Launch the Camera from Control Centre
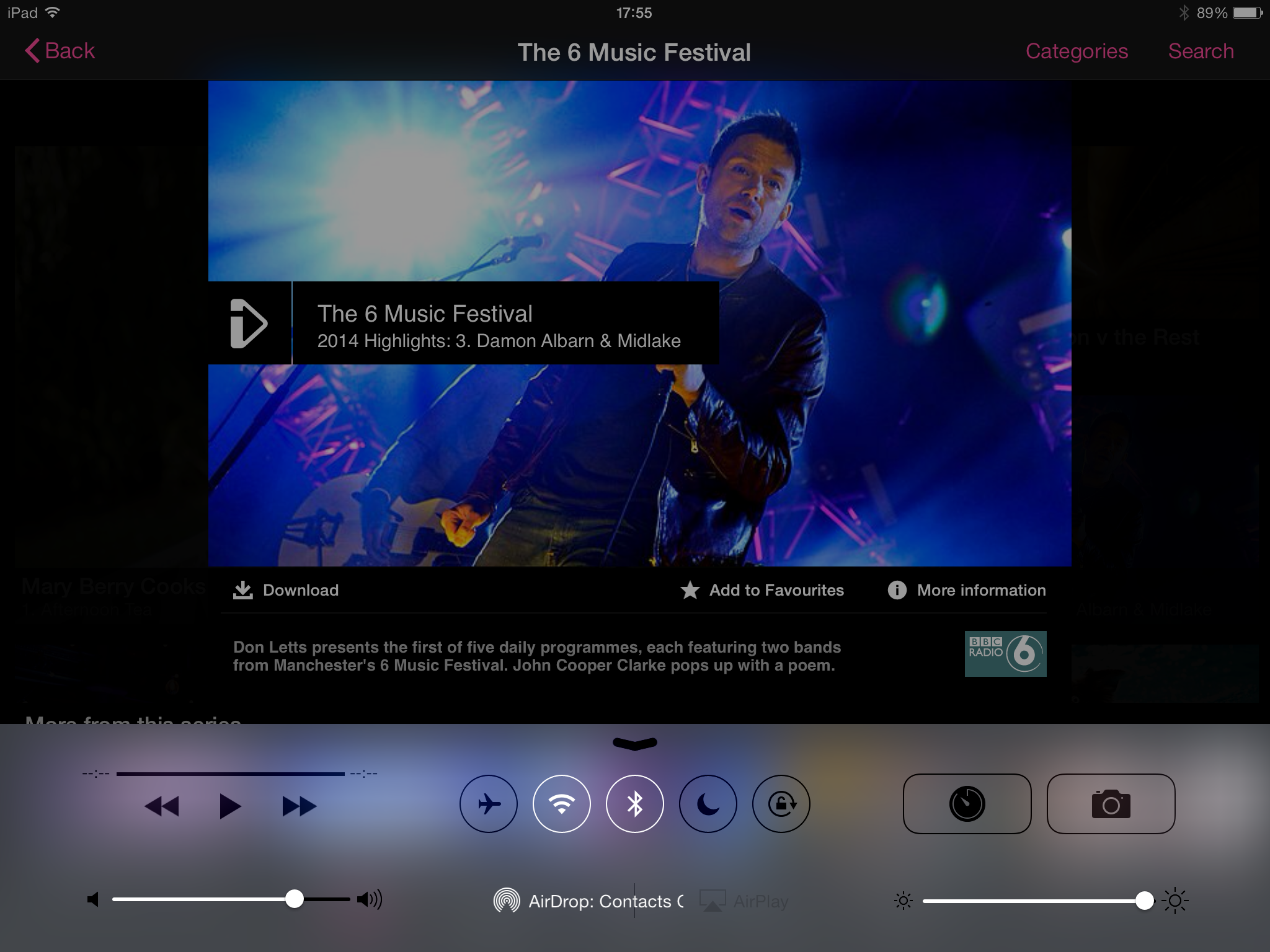Viewport: 1270px width, 952px height. (1111, 804)
